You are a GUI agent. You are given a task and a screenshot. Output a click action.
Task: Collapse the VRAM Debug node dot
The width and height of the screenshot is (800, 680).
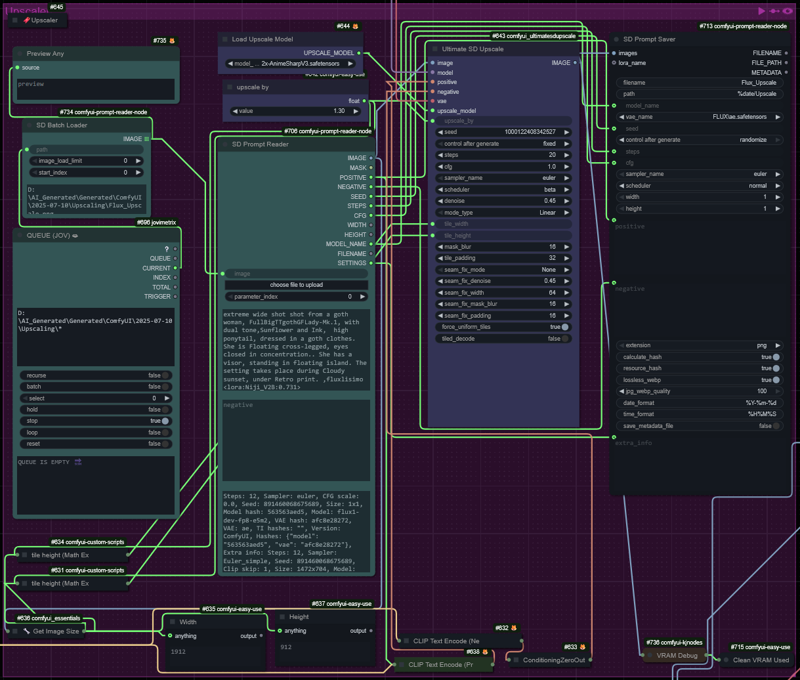point(650,656)
